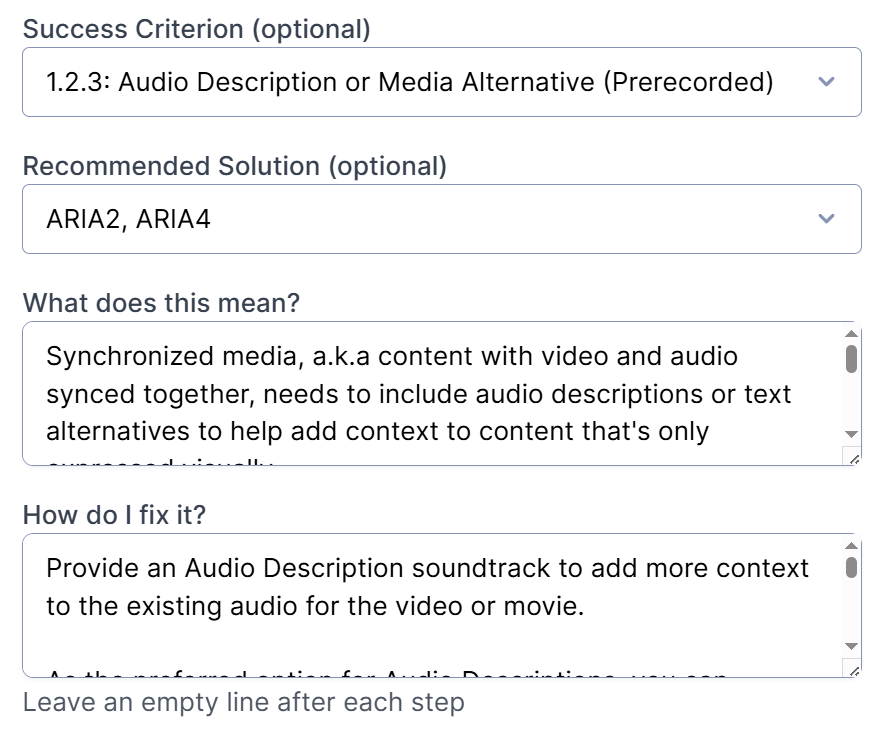Screen dimensions: 890x731
Task: Click the down arrow on second textarea scrollbar
Action: click(x=850, y=646)
